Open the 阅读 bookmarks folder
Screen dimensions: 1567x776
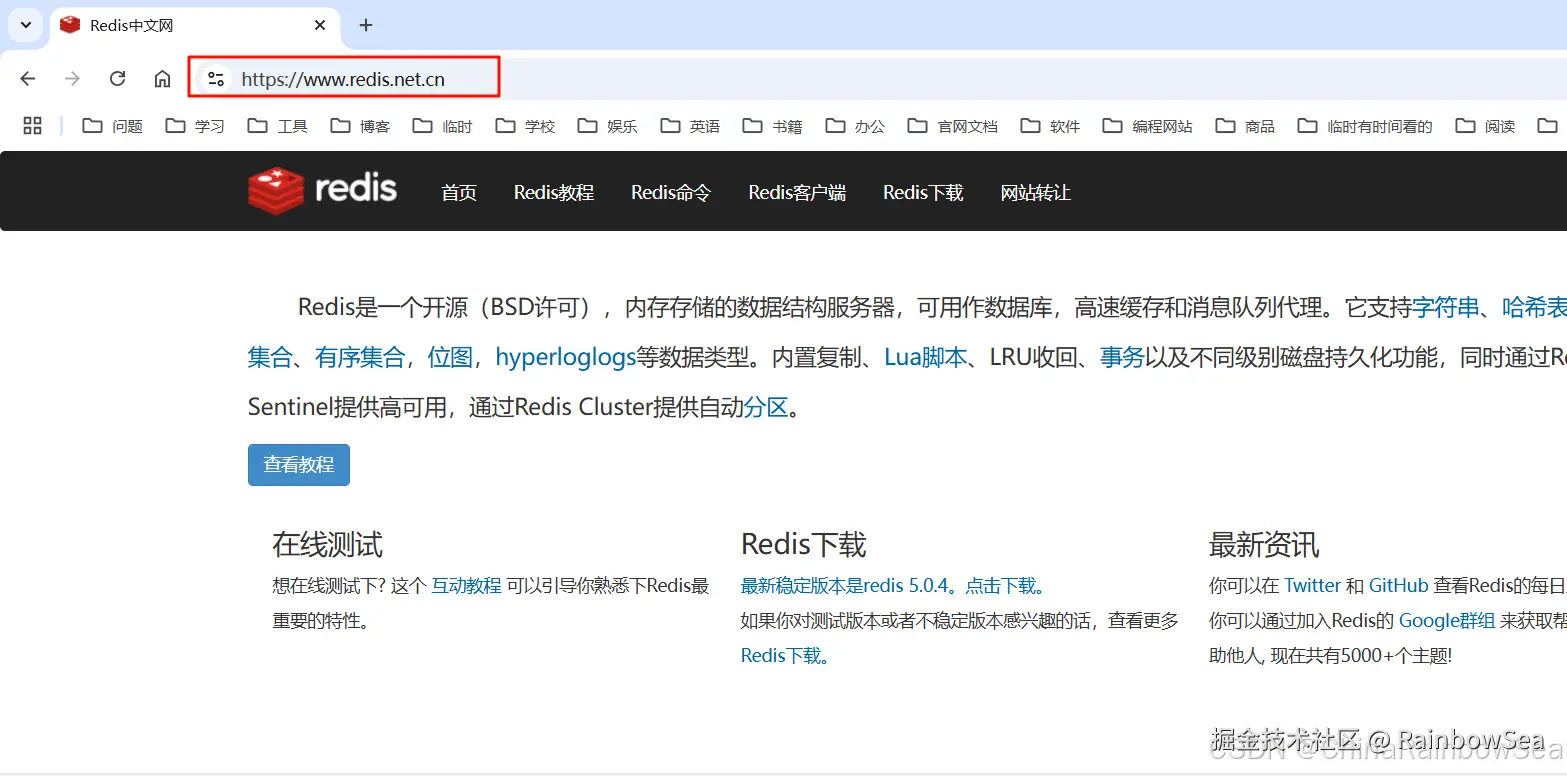[x=1485, y=126]
